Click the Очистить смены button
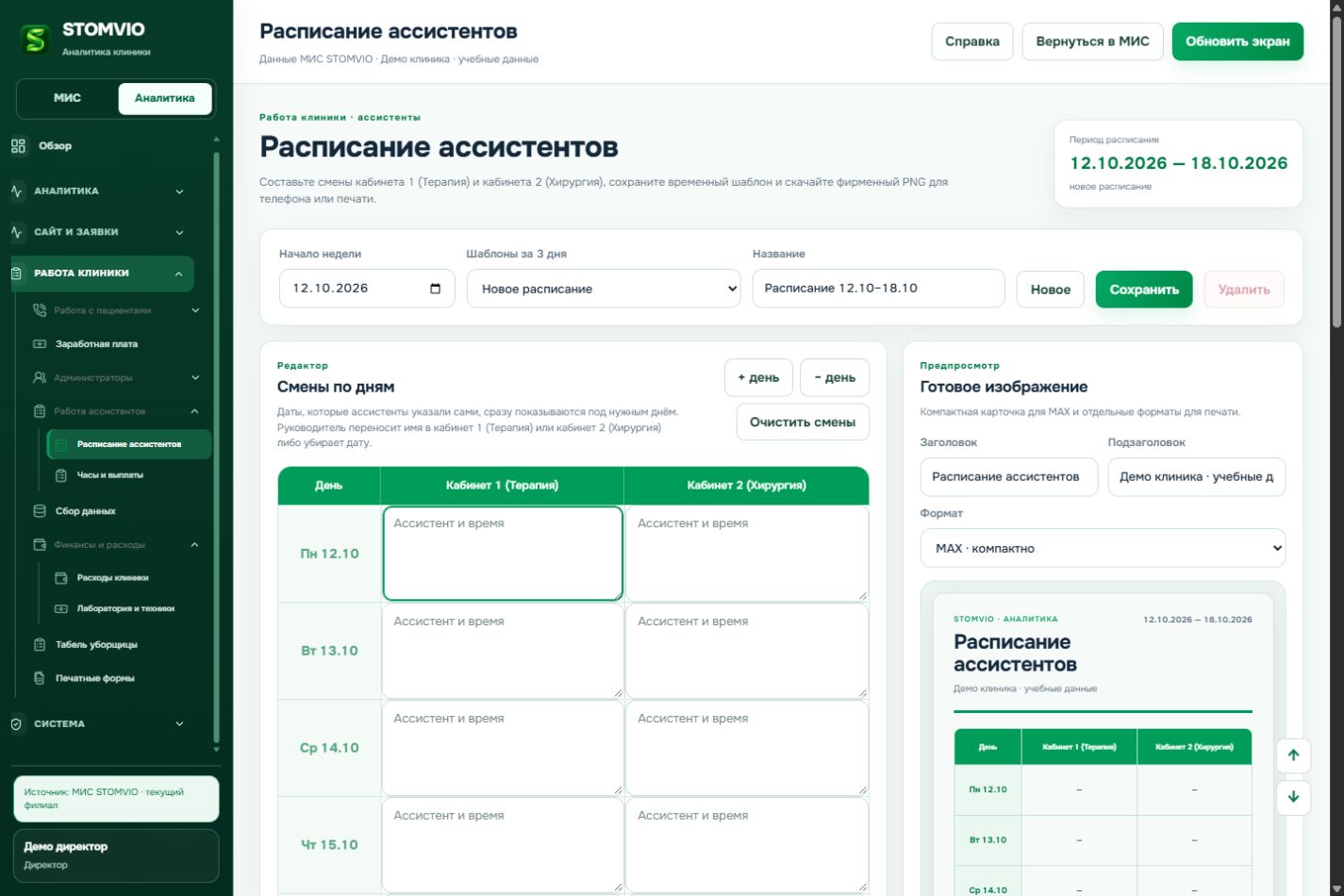 [x=803, y=422]
